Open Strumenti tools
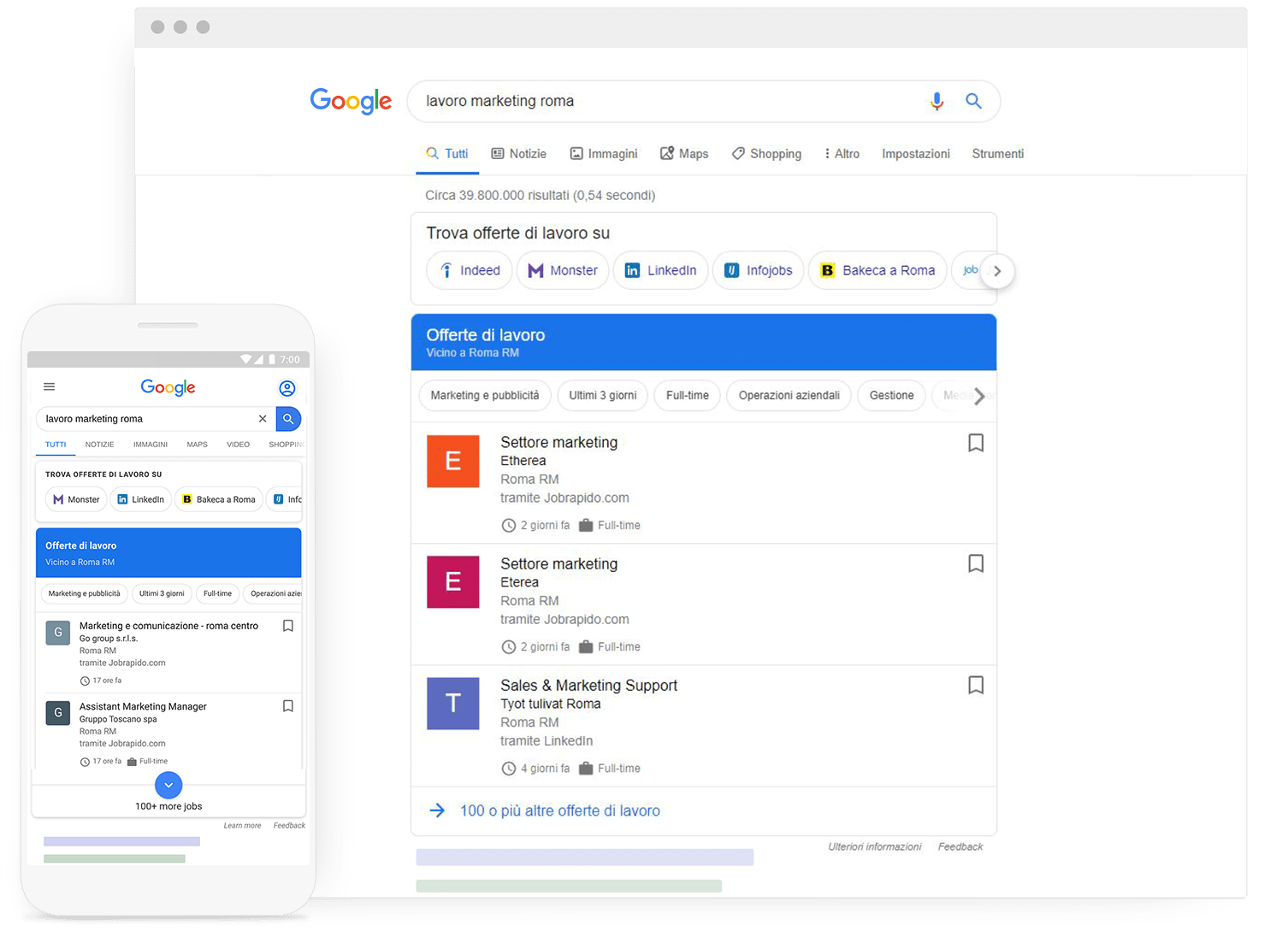The height and width of the screenshot is (949, 1288). (998, 154)
